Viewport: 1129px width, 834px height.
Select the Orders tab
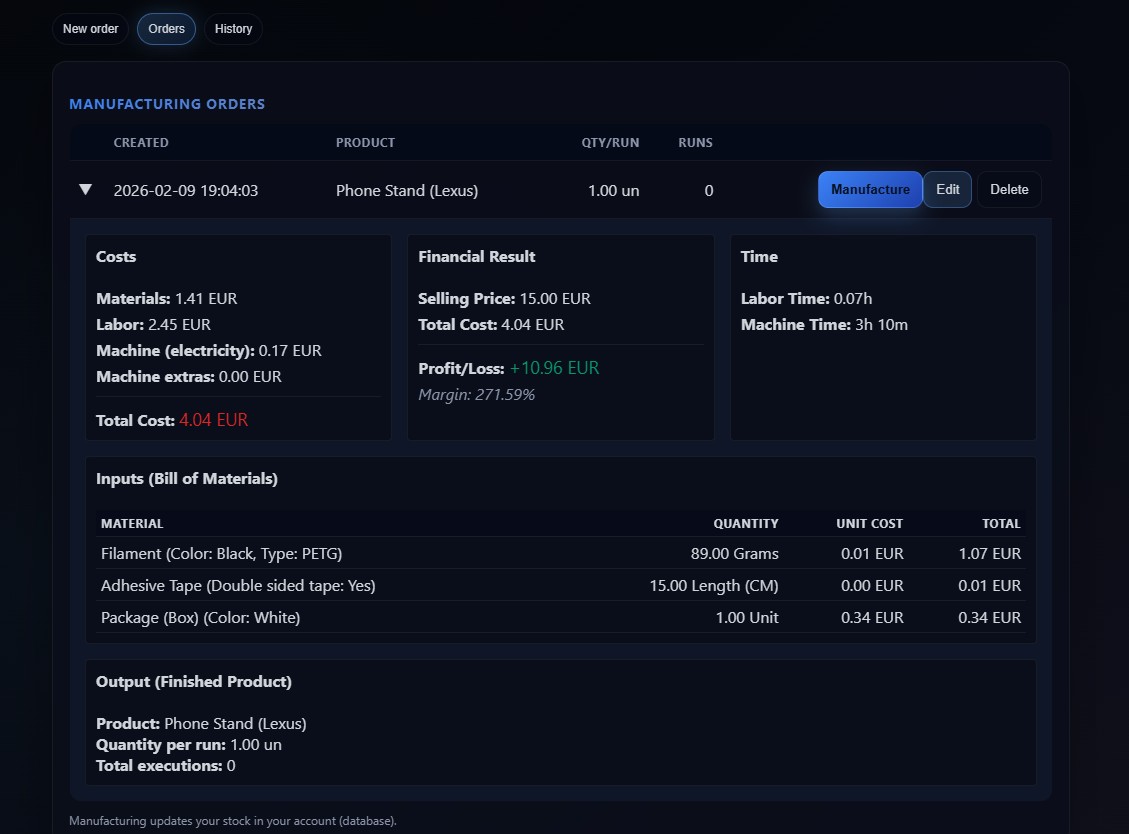166,29
